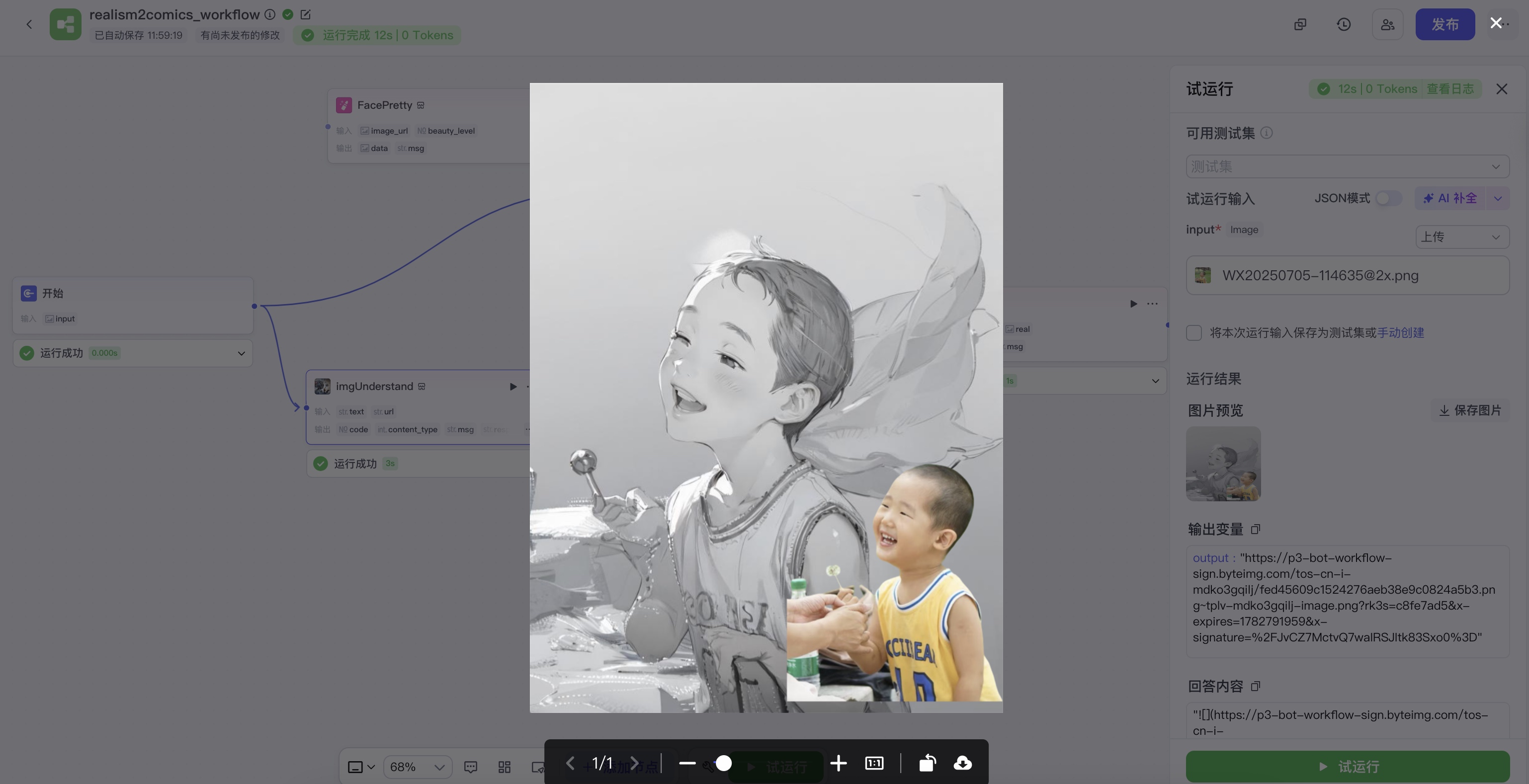Click FacePretty's beauty_level input tag
Image resolution: width=1529 pixels, height=784 pixels.
point(446,131)
